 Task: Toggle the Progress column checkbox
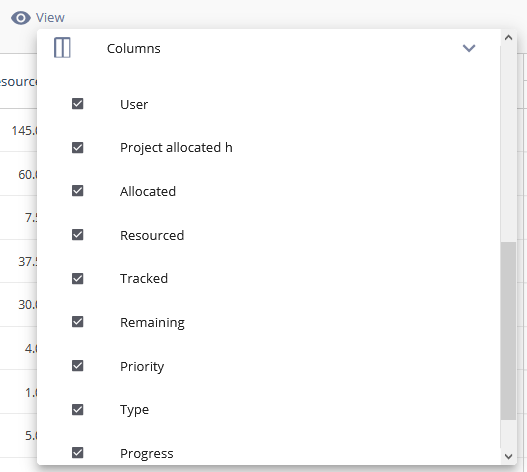78,453
